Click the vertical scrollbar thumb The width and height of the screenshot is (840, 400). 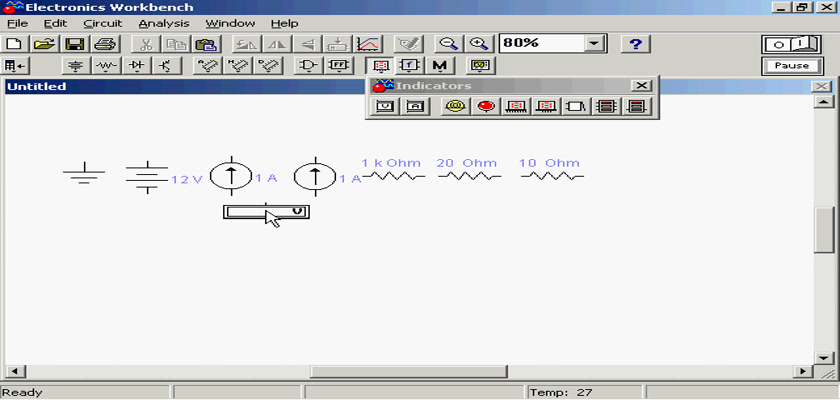pyautogui.click(x=823, y=230)
